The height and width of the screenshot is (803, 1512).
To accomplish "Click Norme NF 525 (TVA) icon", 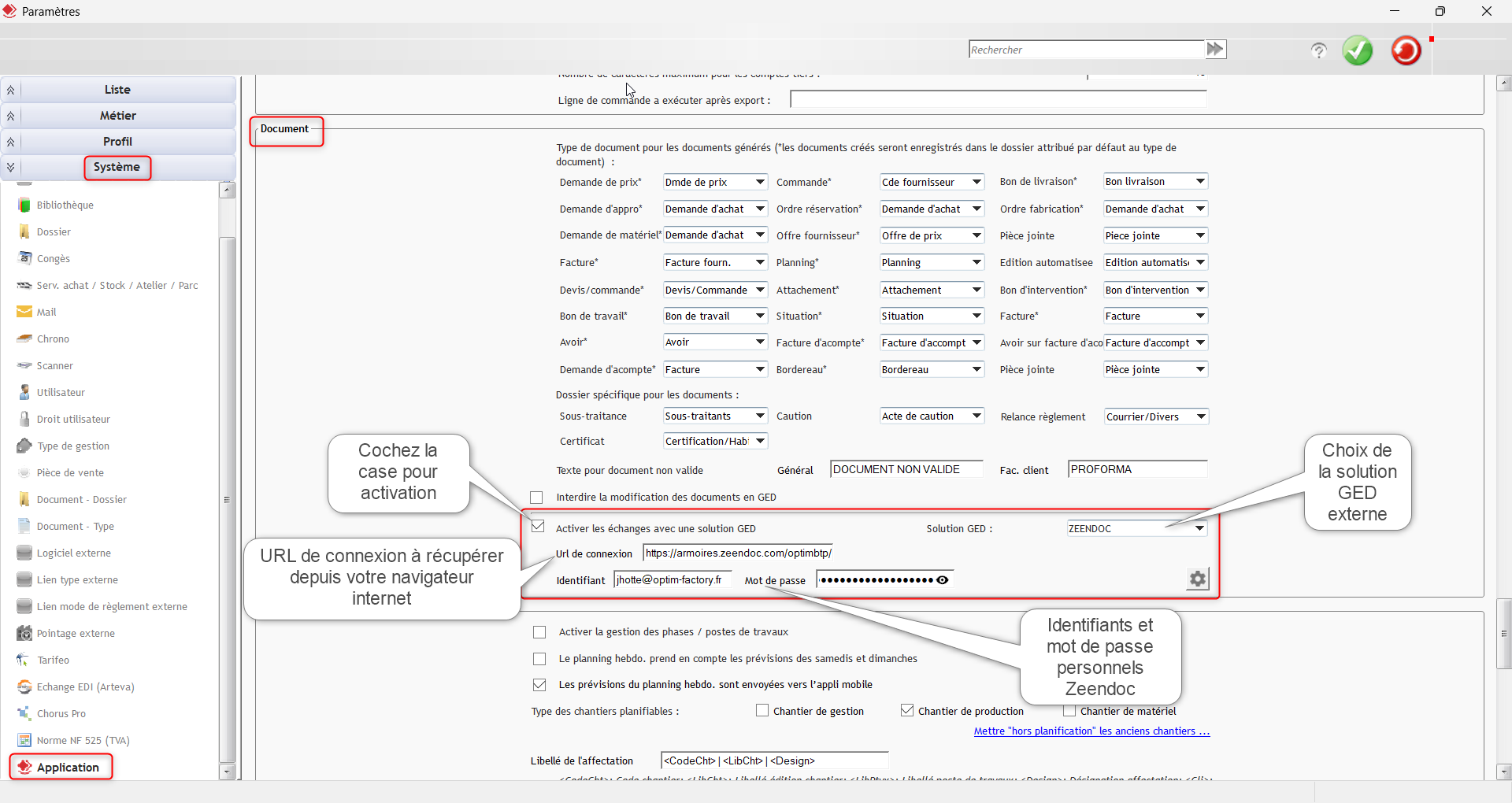I will [24, 740].
